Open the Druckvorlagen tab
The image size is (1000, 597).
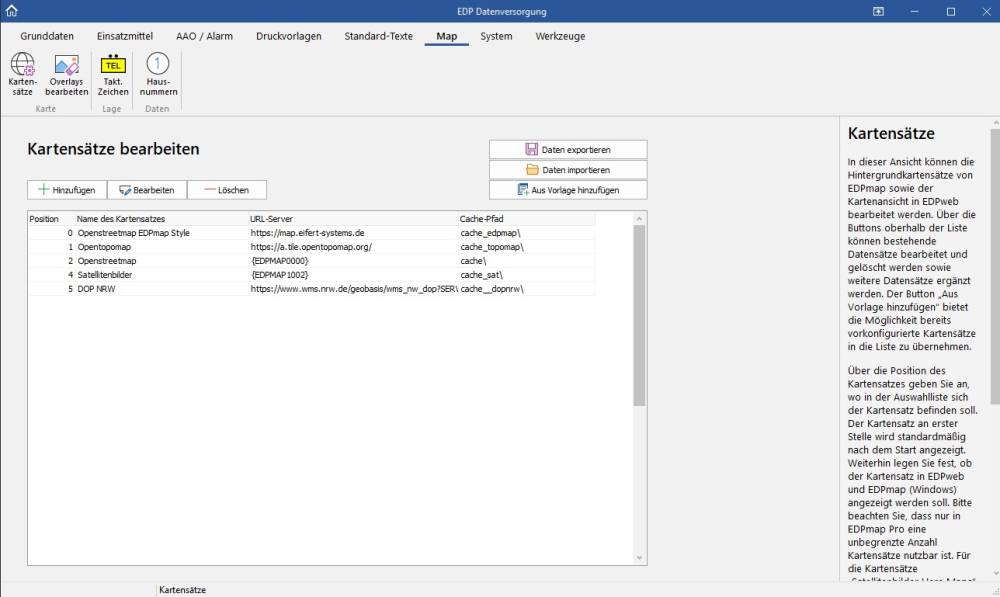tap(288, 36)
